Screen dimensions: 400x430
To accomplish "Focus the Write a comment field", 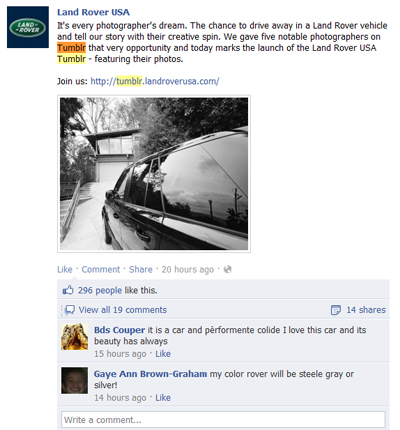I will [x=223, y=420].
